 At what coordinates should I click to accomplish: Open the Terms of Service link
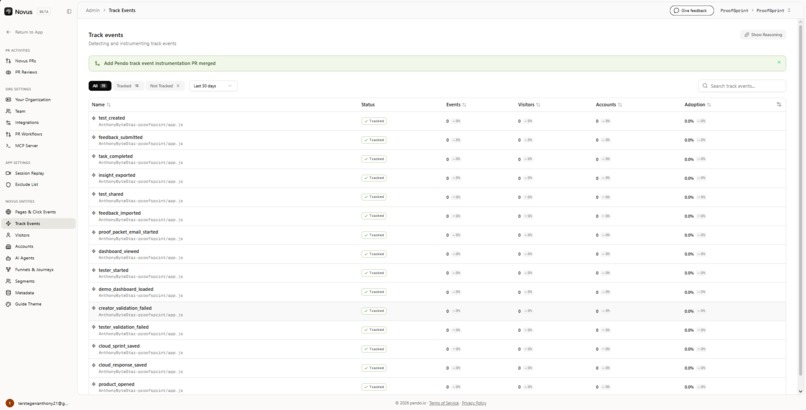click(x=444, y=403)
